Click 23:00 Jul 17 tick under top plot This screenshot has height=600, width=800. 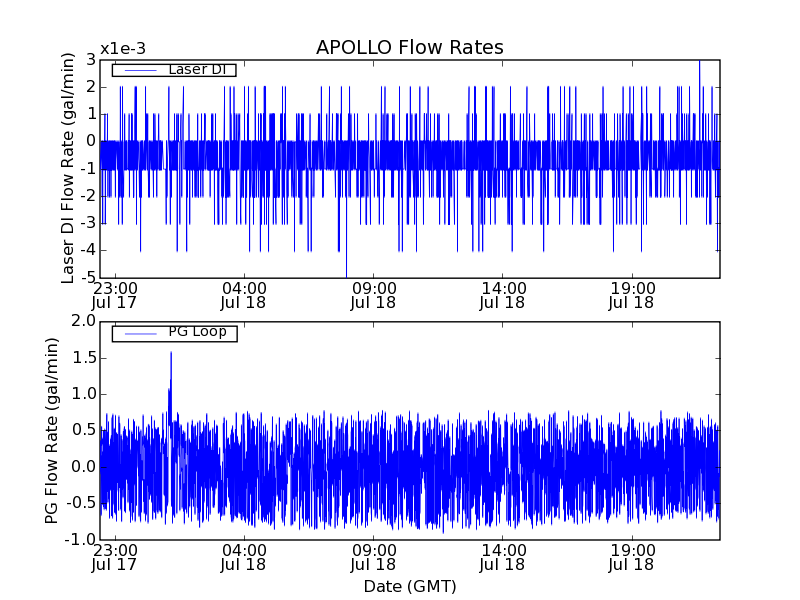[116, 294]
